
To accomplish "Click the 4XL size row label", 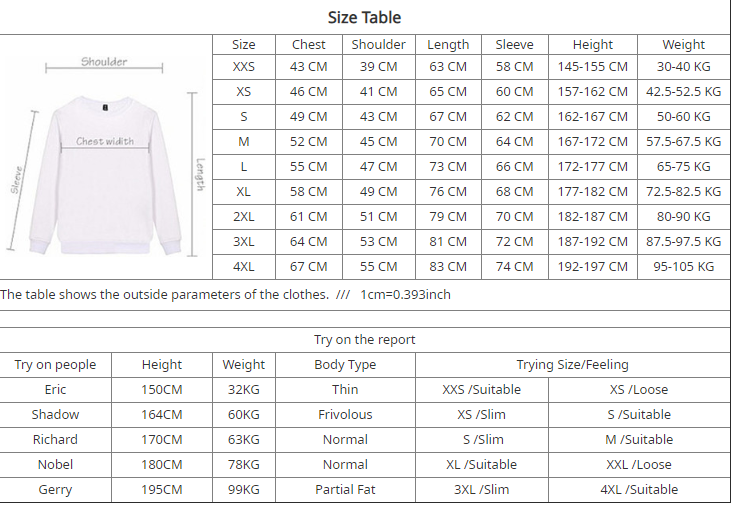I will tap(243, 266).
